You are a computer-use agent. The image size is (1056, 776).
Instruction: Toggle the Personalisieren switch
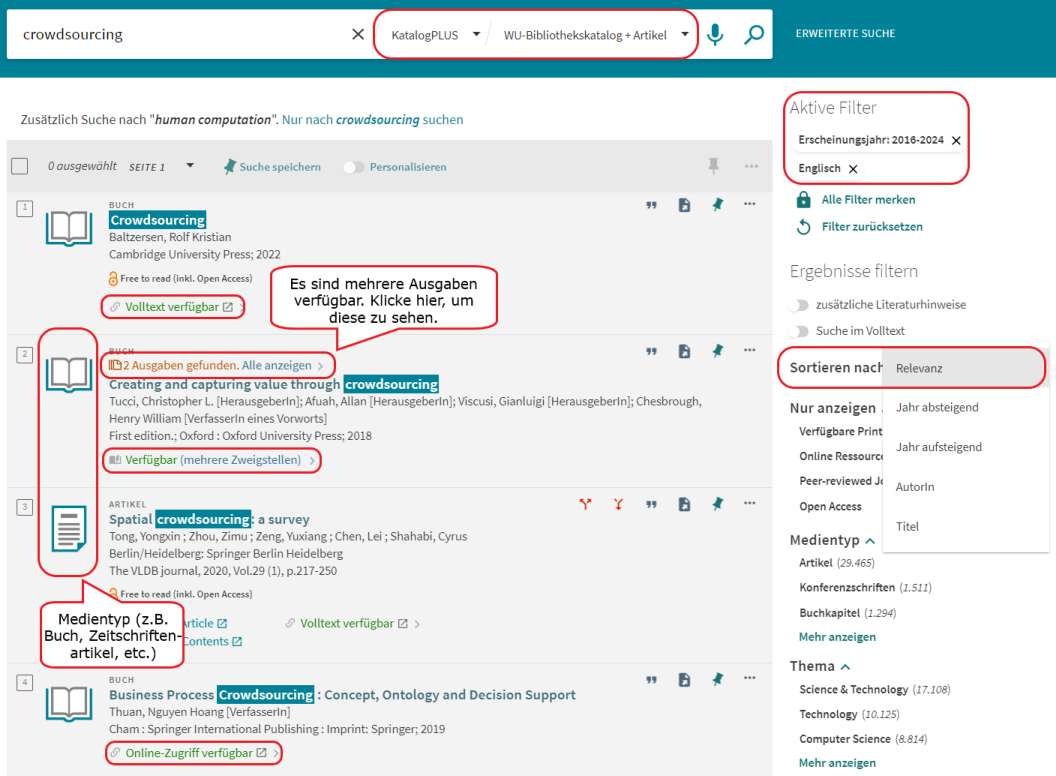click(x=354, y=167)
